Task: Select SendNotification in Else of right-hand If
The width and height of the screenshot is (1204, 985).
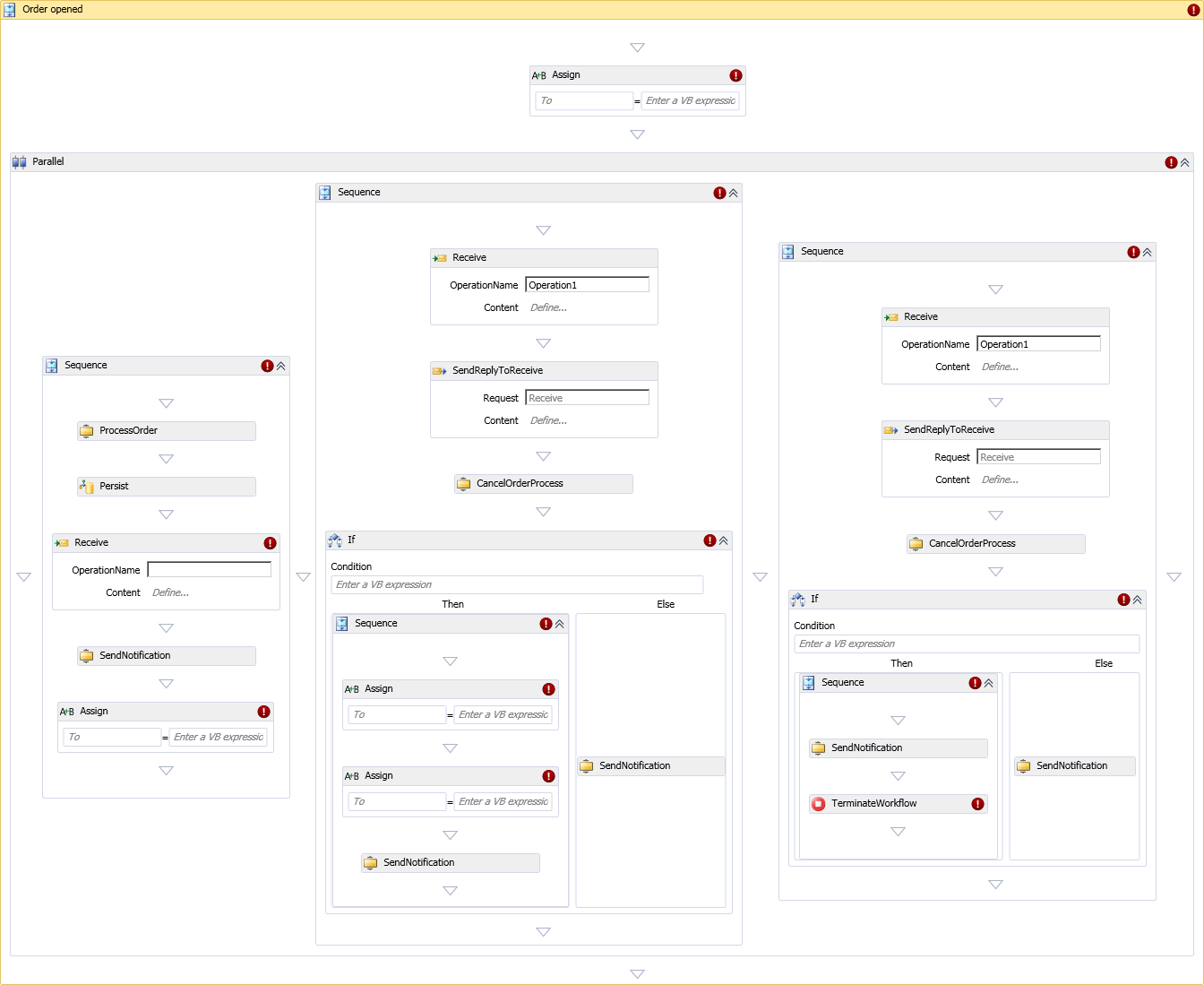Action: (x=1075, y=766)
